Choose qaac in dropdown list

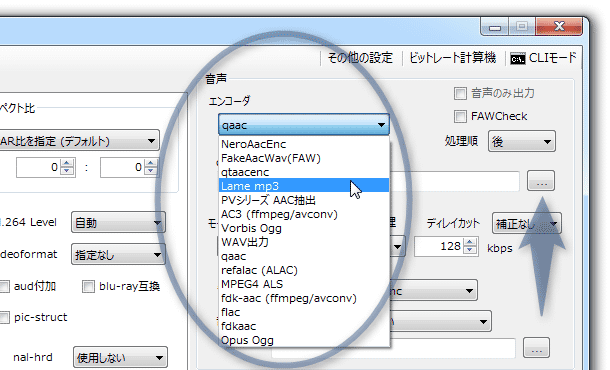tap(304, 256)
